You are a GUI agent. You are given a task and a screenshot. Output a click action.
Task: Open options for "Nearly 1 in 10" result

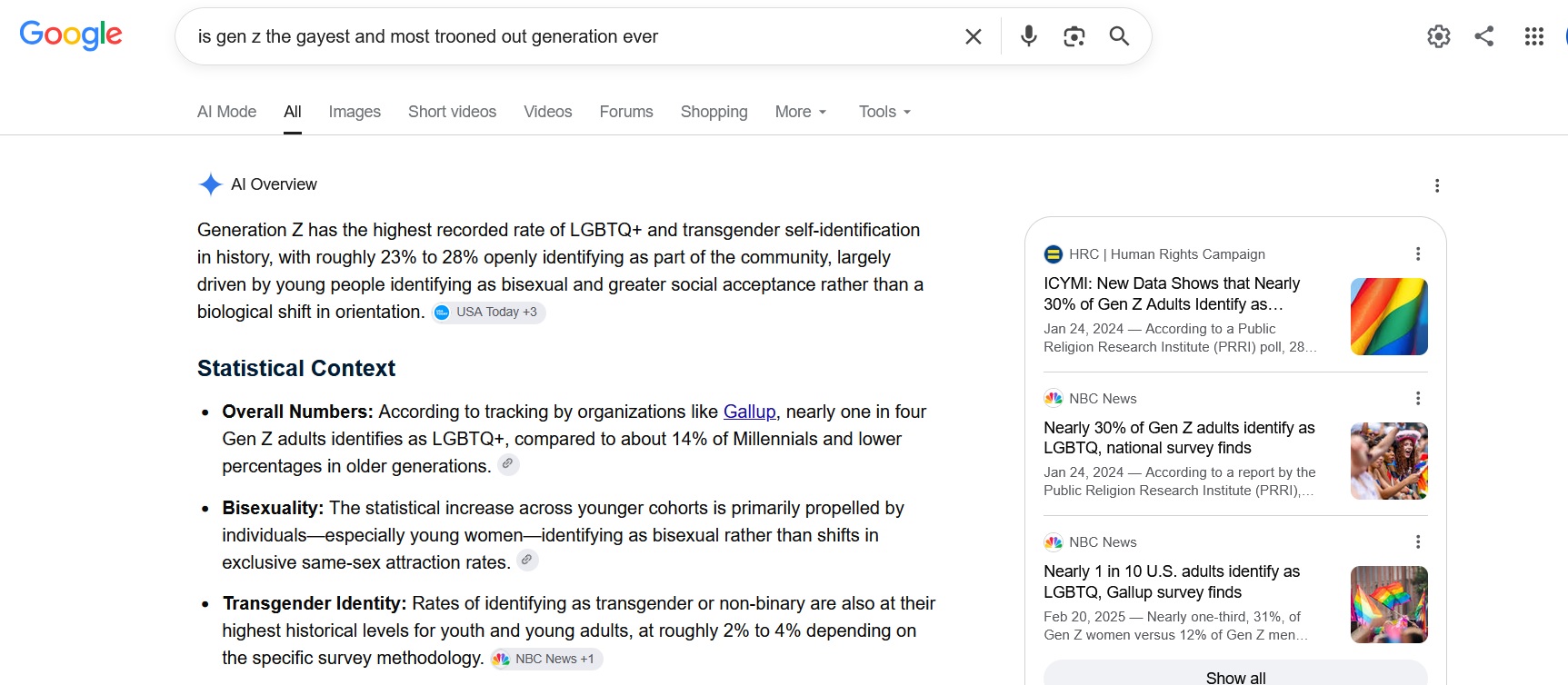pos(1417,541)
